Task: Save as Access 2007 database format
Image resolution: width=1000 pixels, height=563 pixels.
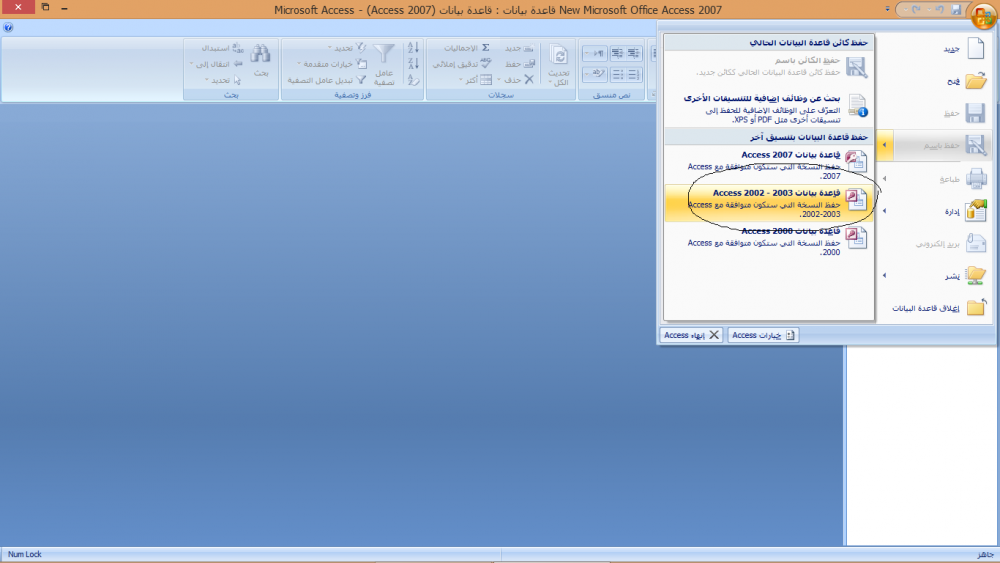Action: (x=769, y=165)
